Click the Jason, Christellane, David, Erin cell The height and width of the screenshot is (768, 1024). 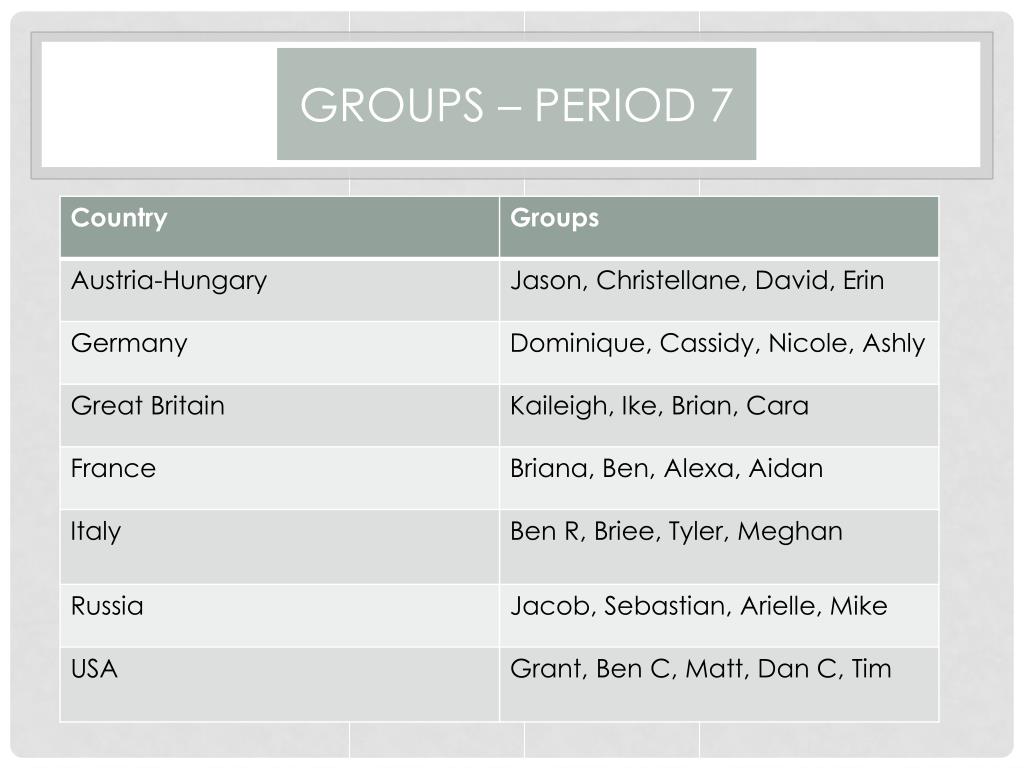tap(719, 289)
